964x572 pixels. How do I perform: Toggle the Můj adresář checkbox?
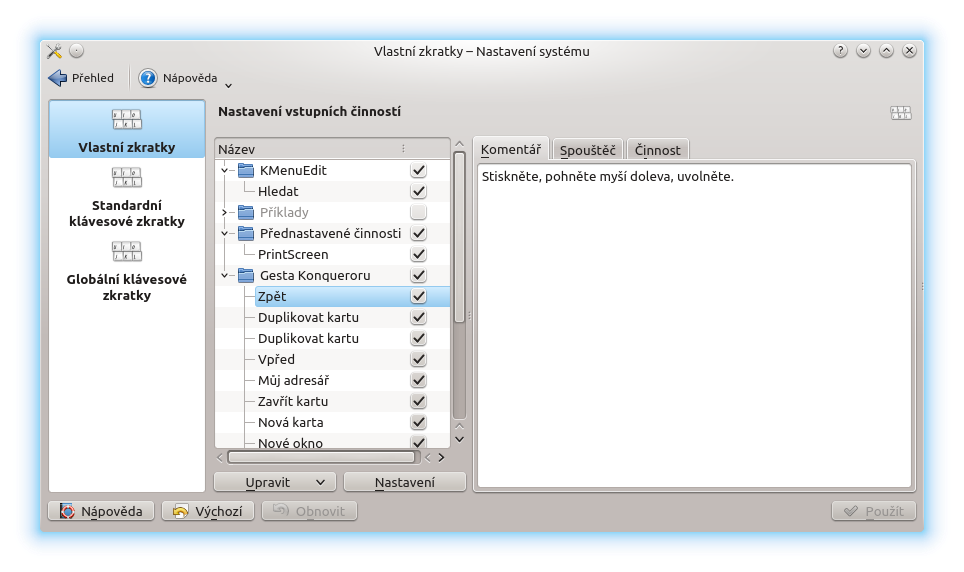coord(419,380)
